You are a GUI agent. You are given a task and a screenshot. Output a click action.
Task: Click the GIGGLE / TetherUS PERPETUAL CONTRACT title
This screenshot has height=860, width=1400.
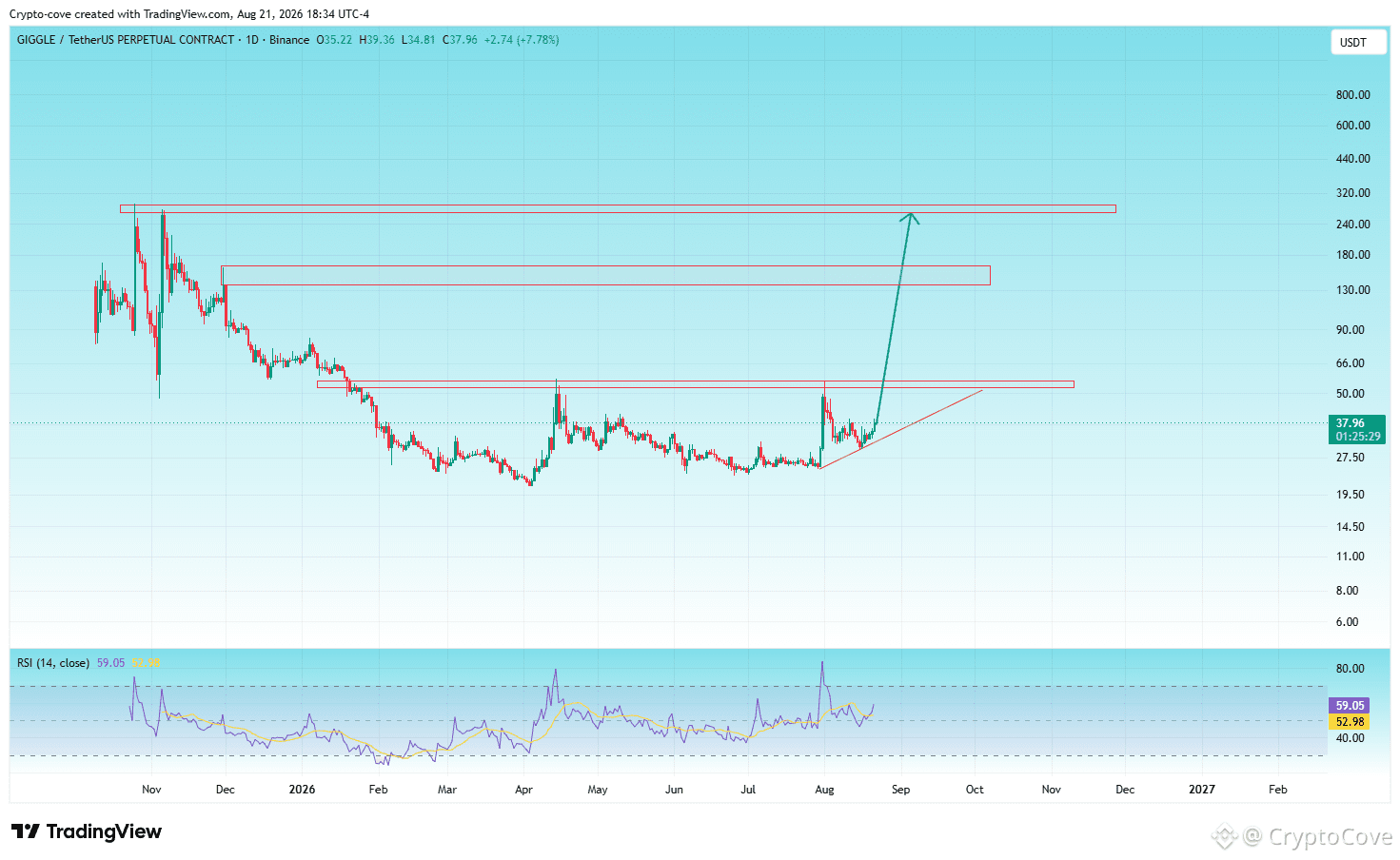(x=126, y=40)
